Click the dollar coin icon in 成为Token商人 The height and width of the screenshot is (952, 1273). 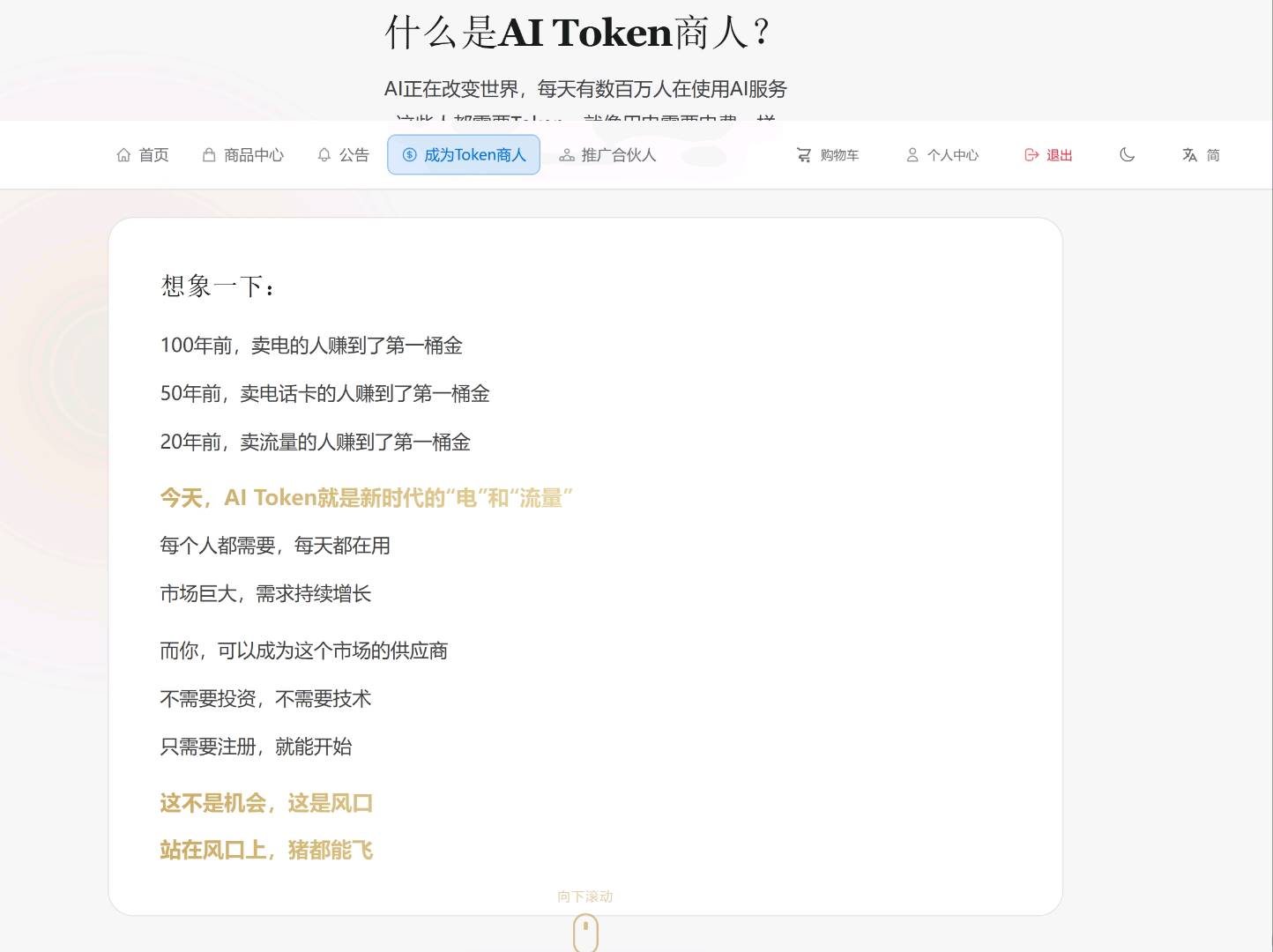(x=409, y=155)
